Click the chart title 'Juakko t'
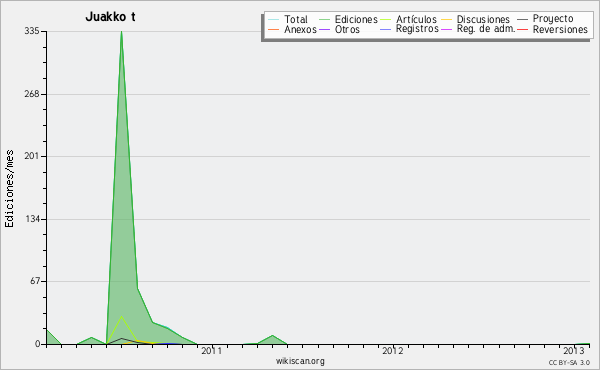600x370 pixels. tap(110, 17)
